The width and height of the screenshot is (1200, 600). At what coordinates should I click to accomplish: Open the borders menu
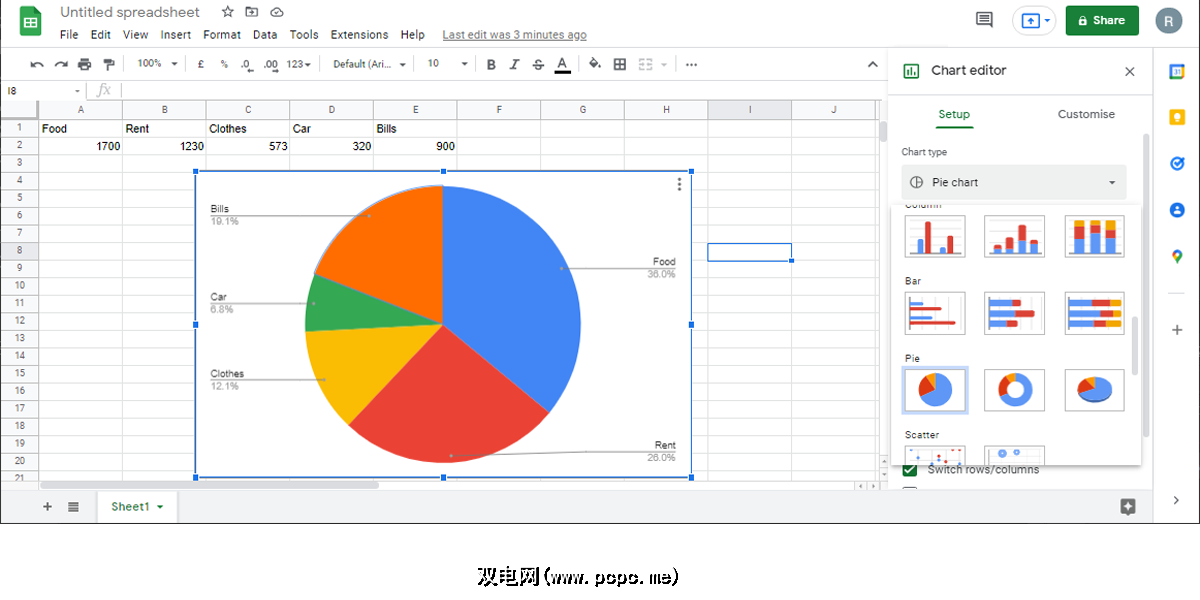[x=620, y=64]
